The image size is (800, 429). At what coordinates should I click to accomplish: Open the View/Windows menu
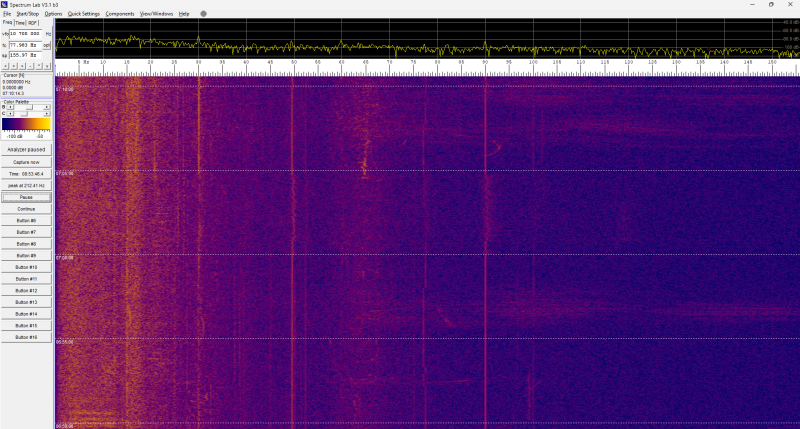(157, 14)
